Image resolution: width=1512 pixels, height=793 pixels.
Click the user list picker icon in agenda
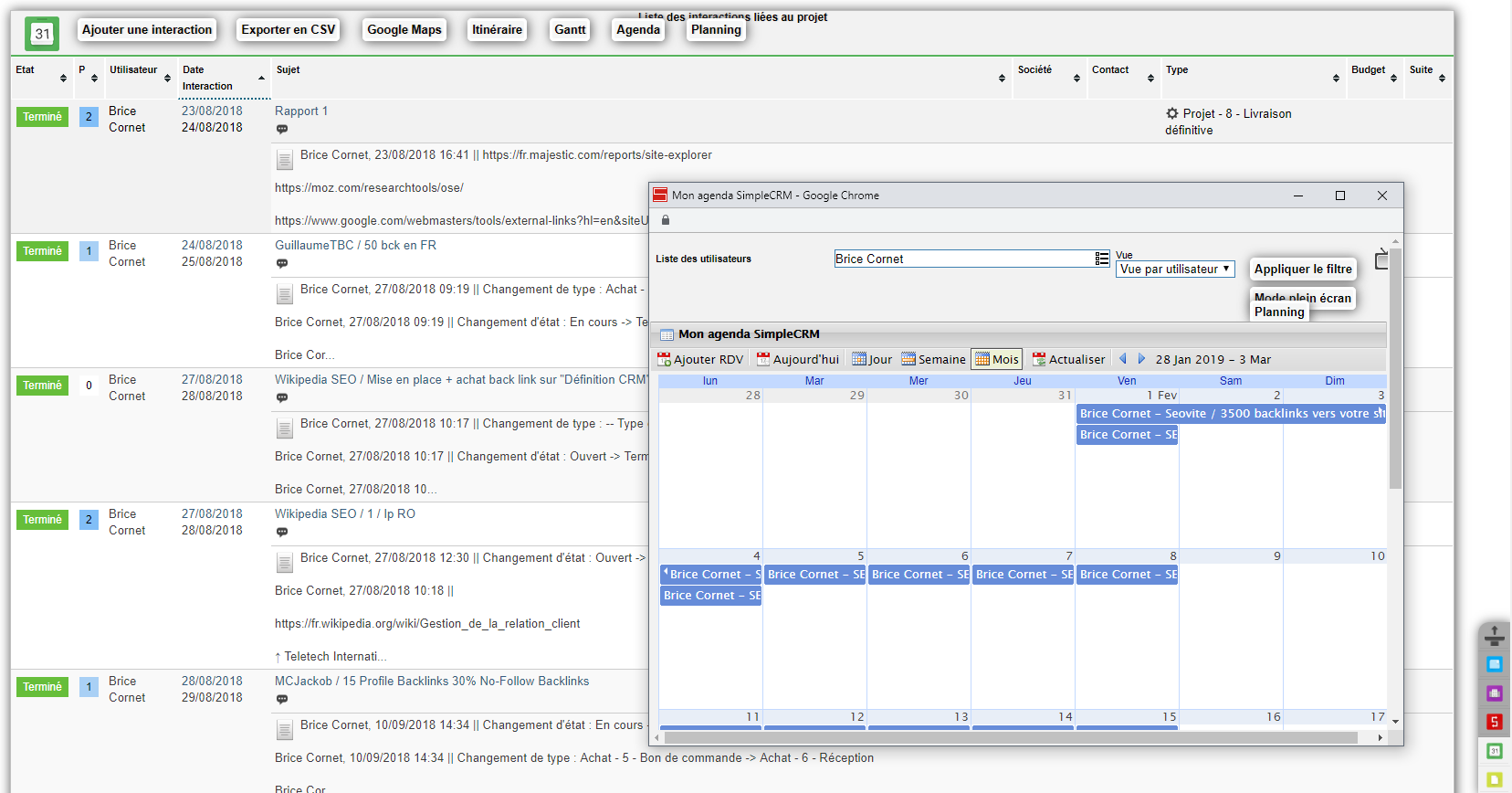(1102, 259)
